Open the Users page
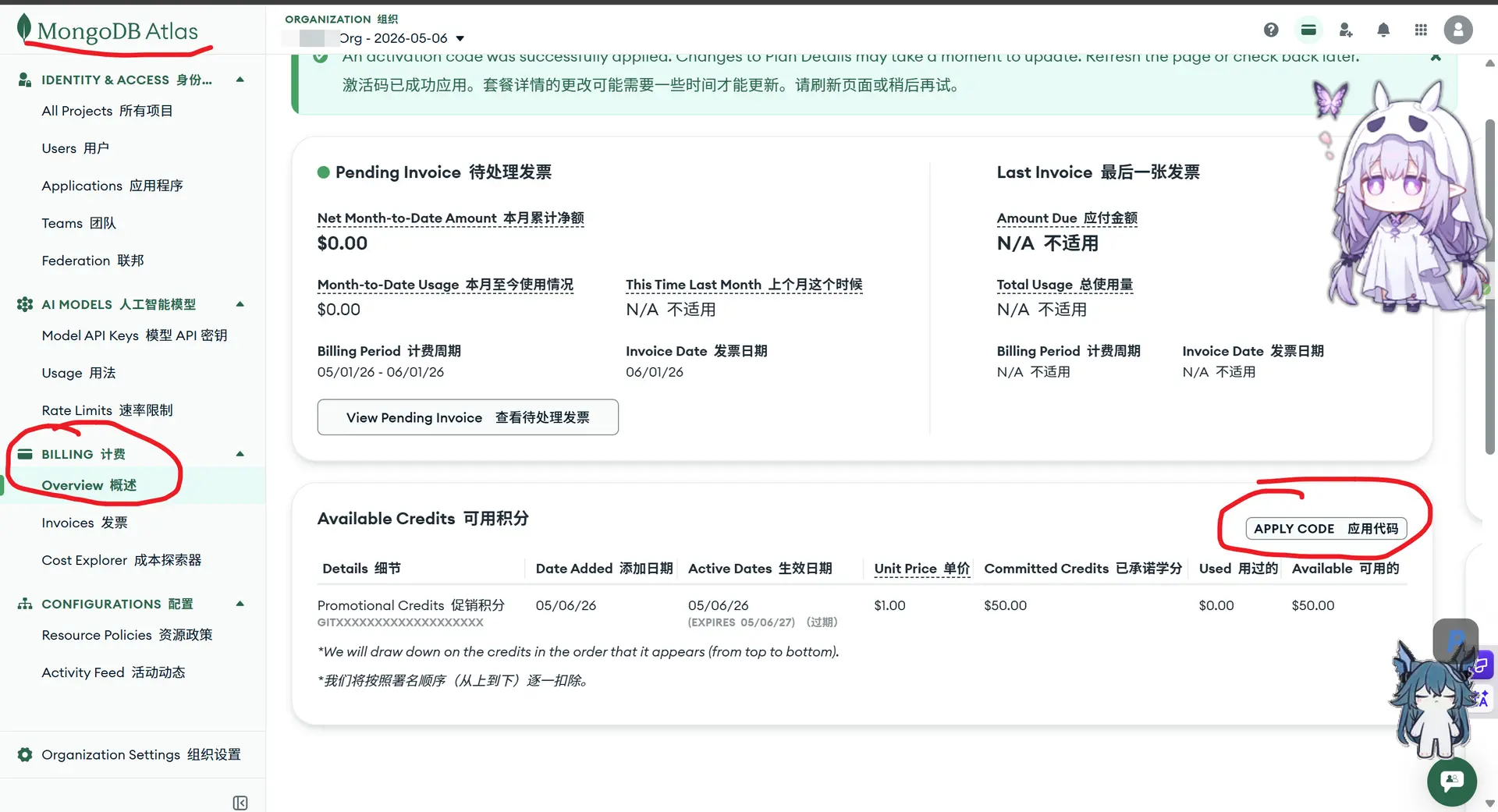The height and width of the screenshot is (812, 1498). click(x=75, y=148)
